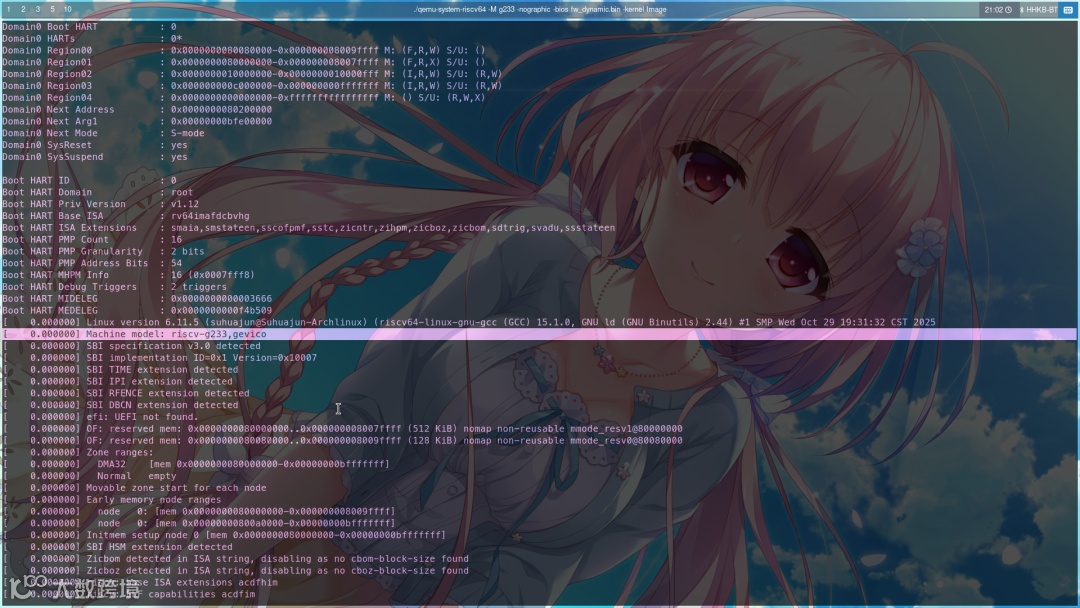The image size is (1080, 608).
Task: Click the SBI RFENCE extension detected line
Action: [126, 393]
